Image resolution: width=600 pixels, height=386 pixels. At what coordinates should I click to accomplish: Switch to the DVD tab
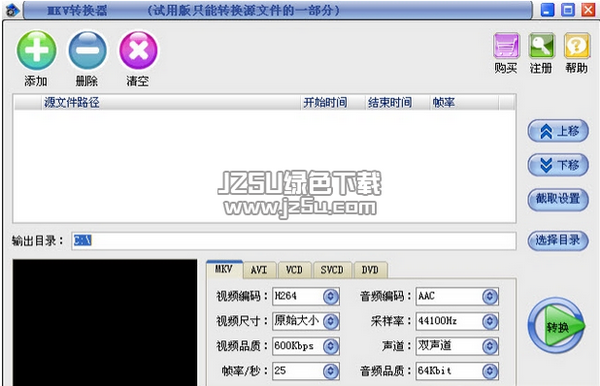pos(370,270)
